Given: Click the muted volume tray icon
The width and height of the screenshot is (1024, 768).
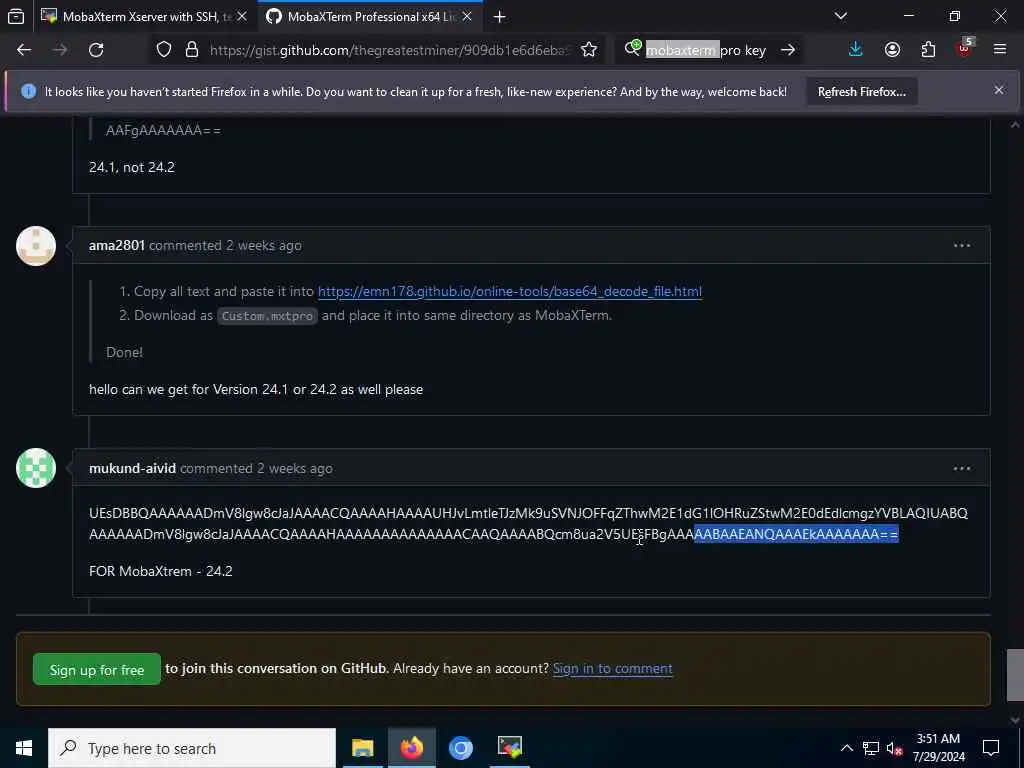Looking at the screenshot, I should (894, 748).
